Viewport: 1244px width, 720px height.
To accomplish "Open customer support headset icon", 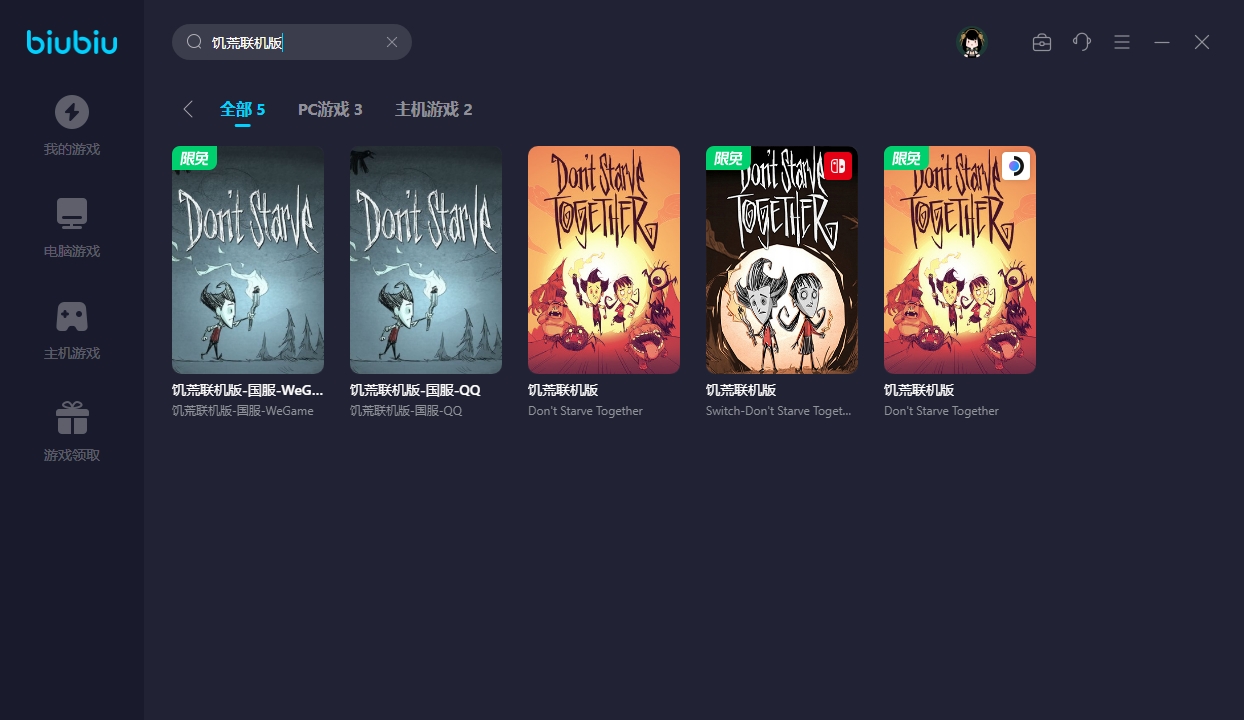I will coord(1082,42).
